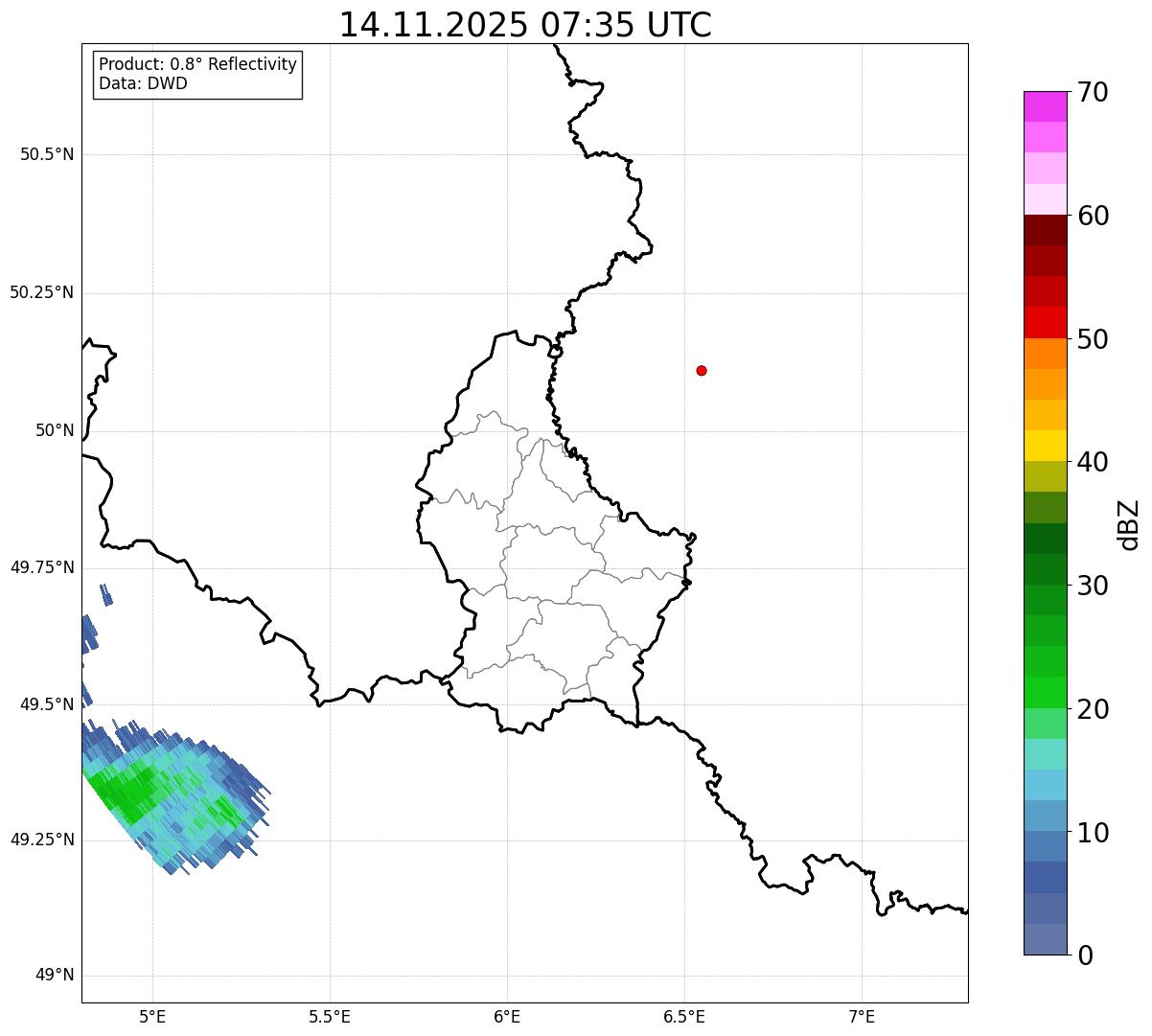Click the red station marker dot

coord(702,370)
